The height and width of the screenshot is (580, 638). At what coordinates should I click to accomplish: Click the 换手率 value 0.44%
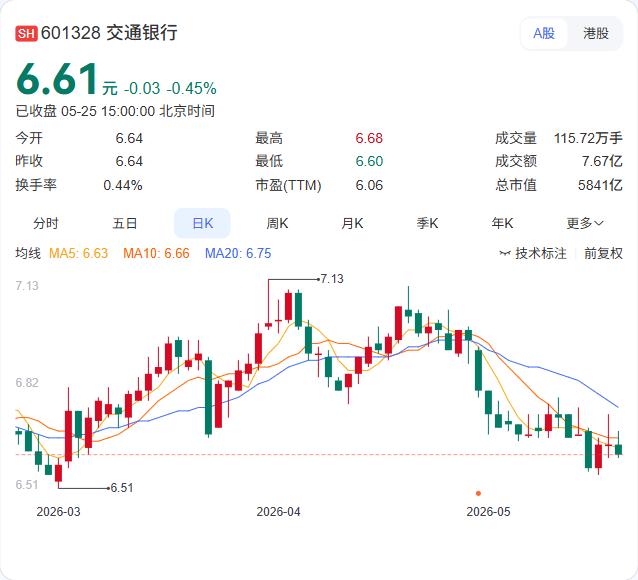[x=123, y=185]
